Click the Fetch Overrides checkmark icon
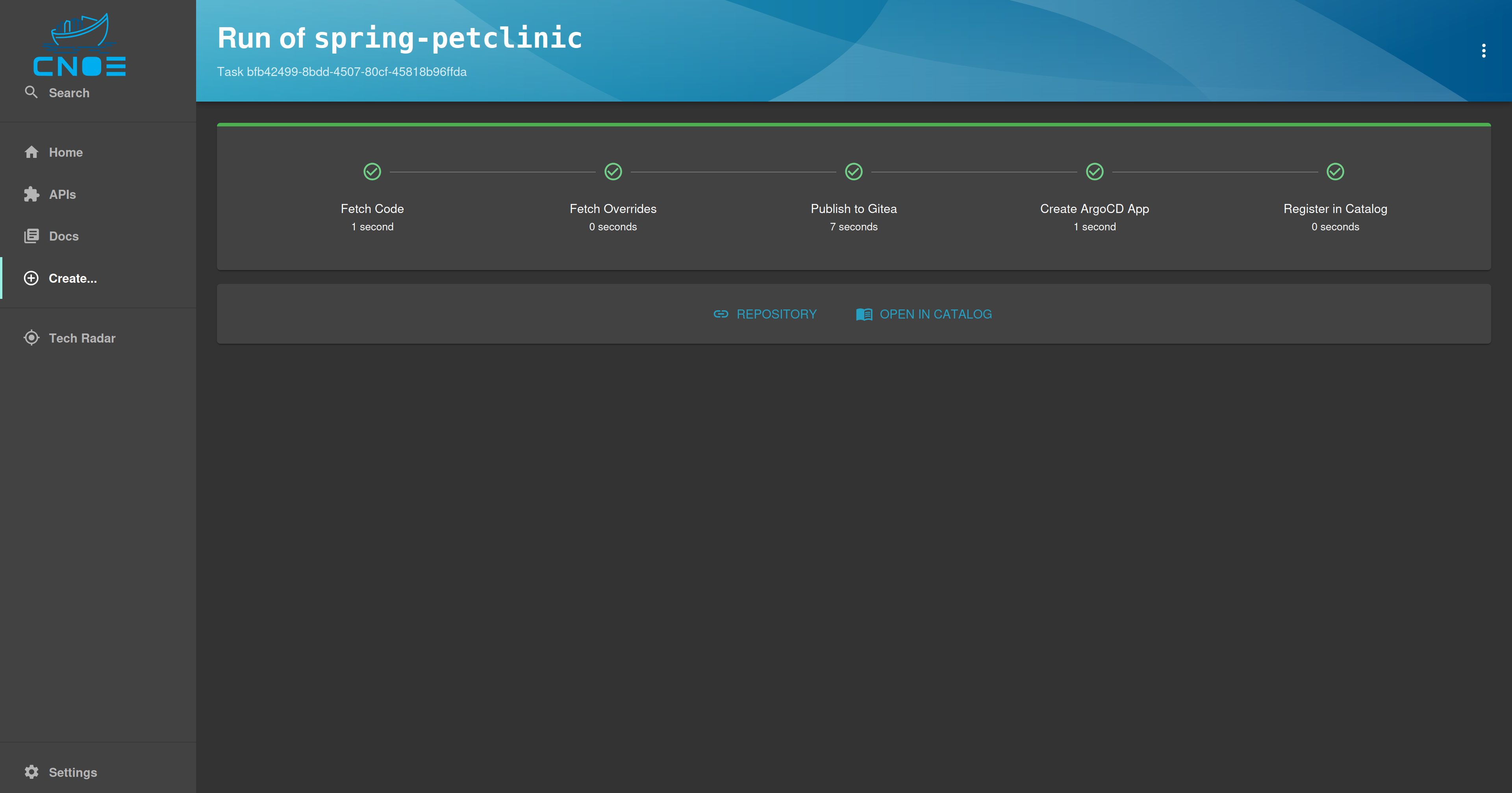The width and height of the screenshot is (1512, 793). (x=613, y=171)
